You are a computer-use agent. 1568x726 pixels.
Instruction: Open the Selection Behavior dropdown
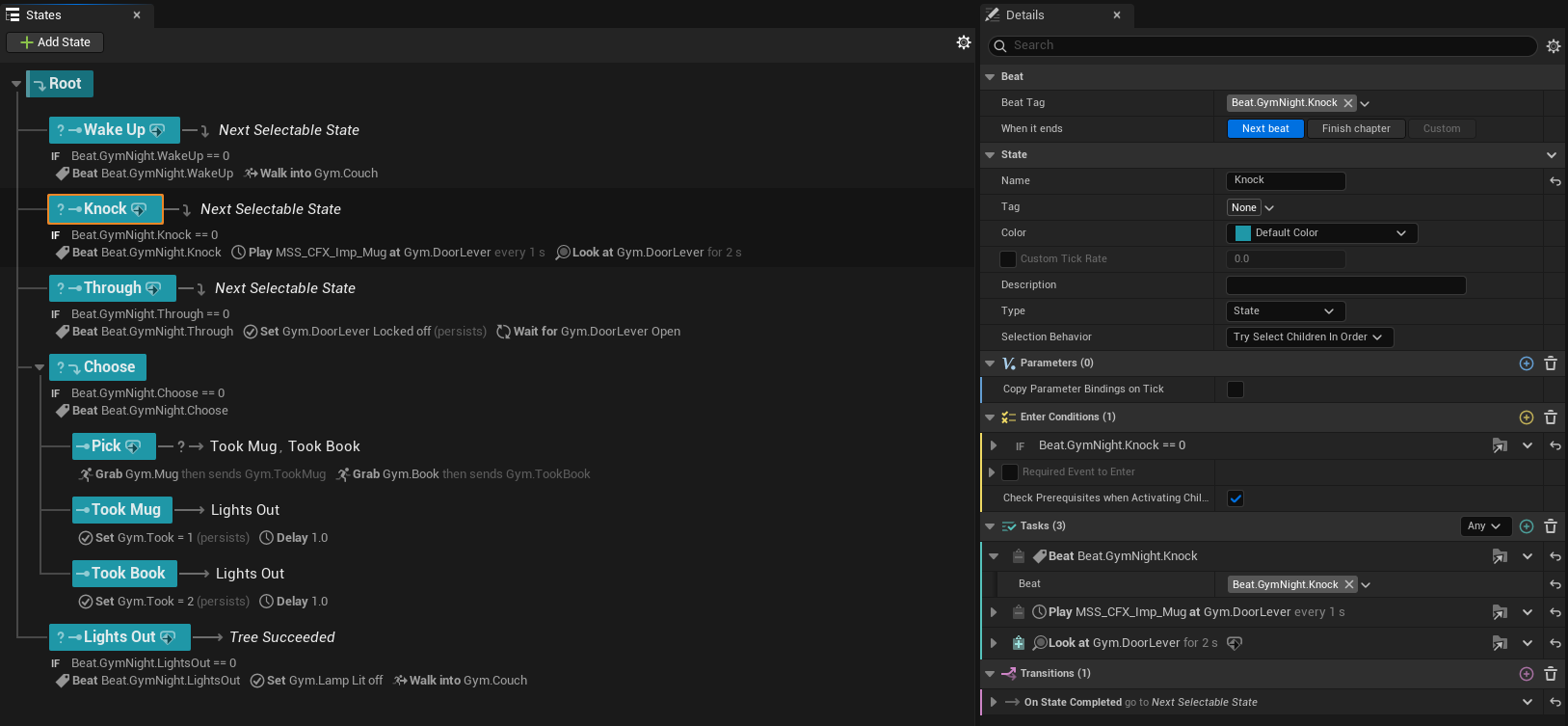[x=1310, y=337]
